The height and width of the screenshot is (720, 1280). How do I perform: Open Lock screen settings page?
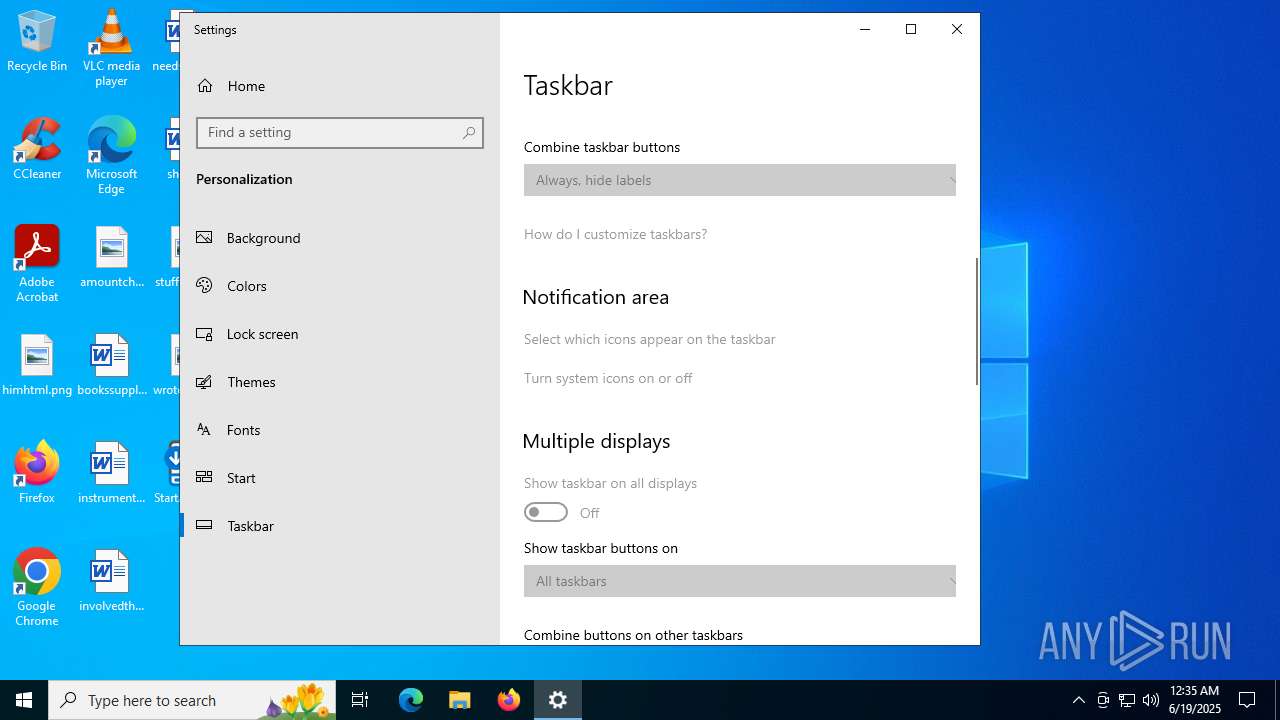click(x=340, y=334)
